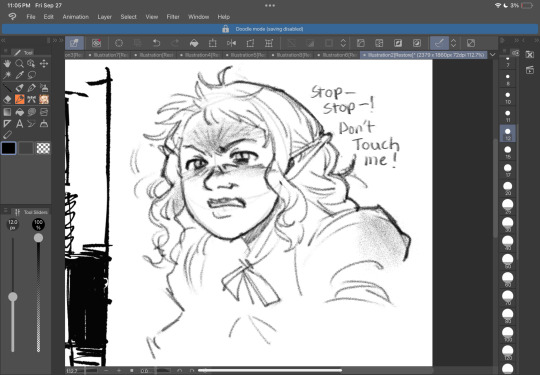Toggle the highlighted brush-stroke icon in command bar
This screenshot has height=375, width=540.
point(439,43)
